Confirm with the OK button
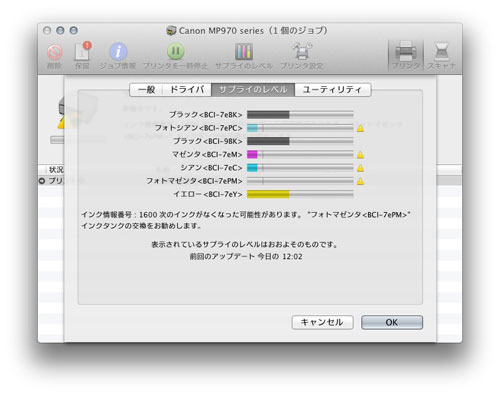Viewport: 500px width, 395px height. pos(392,322)
